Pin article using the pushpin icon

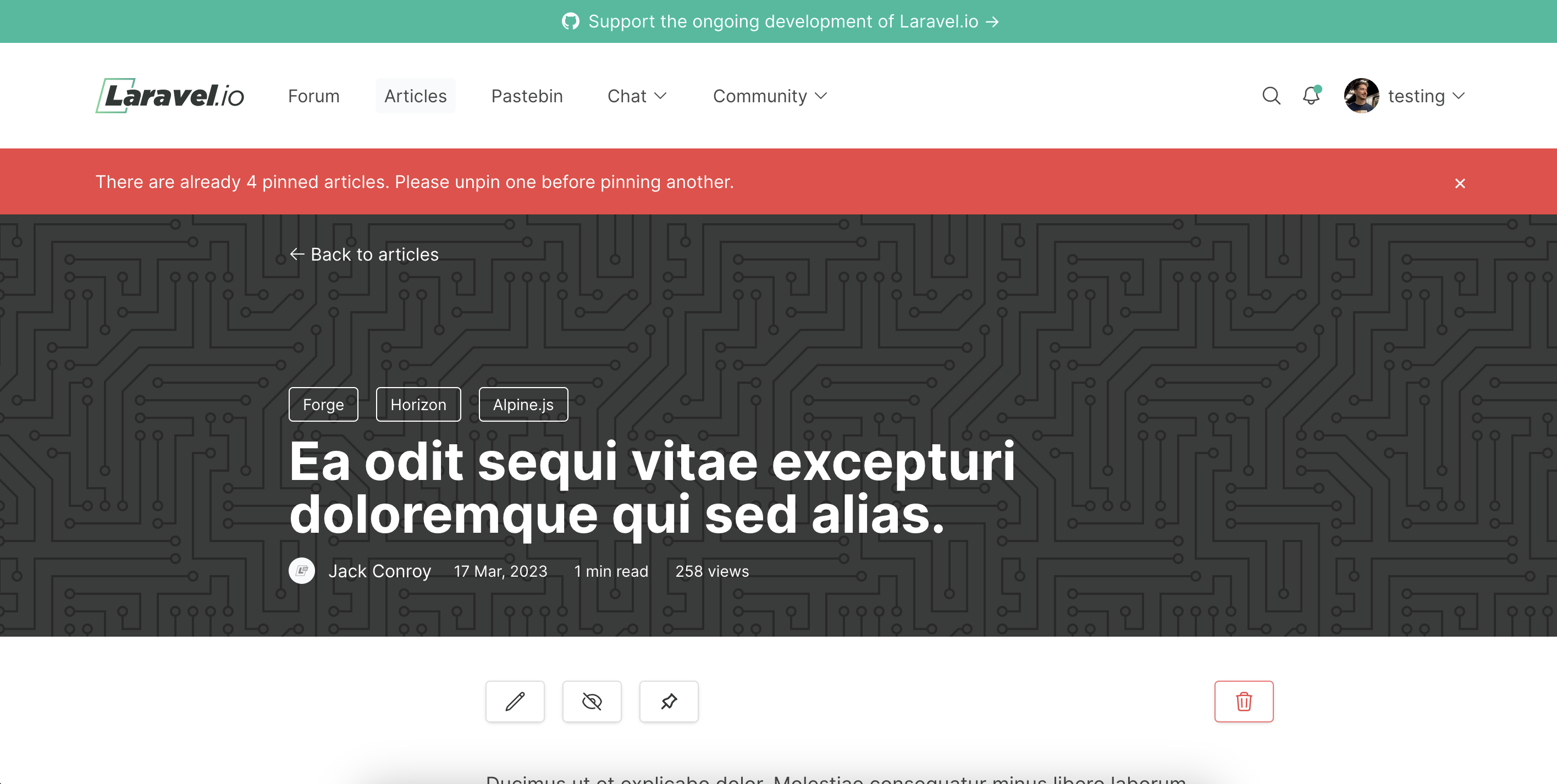point(669,701)
